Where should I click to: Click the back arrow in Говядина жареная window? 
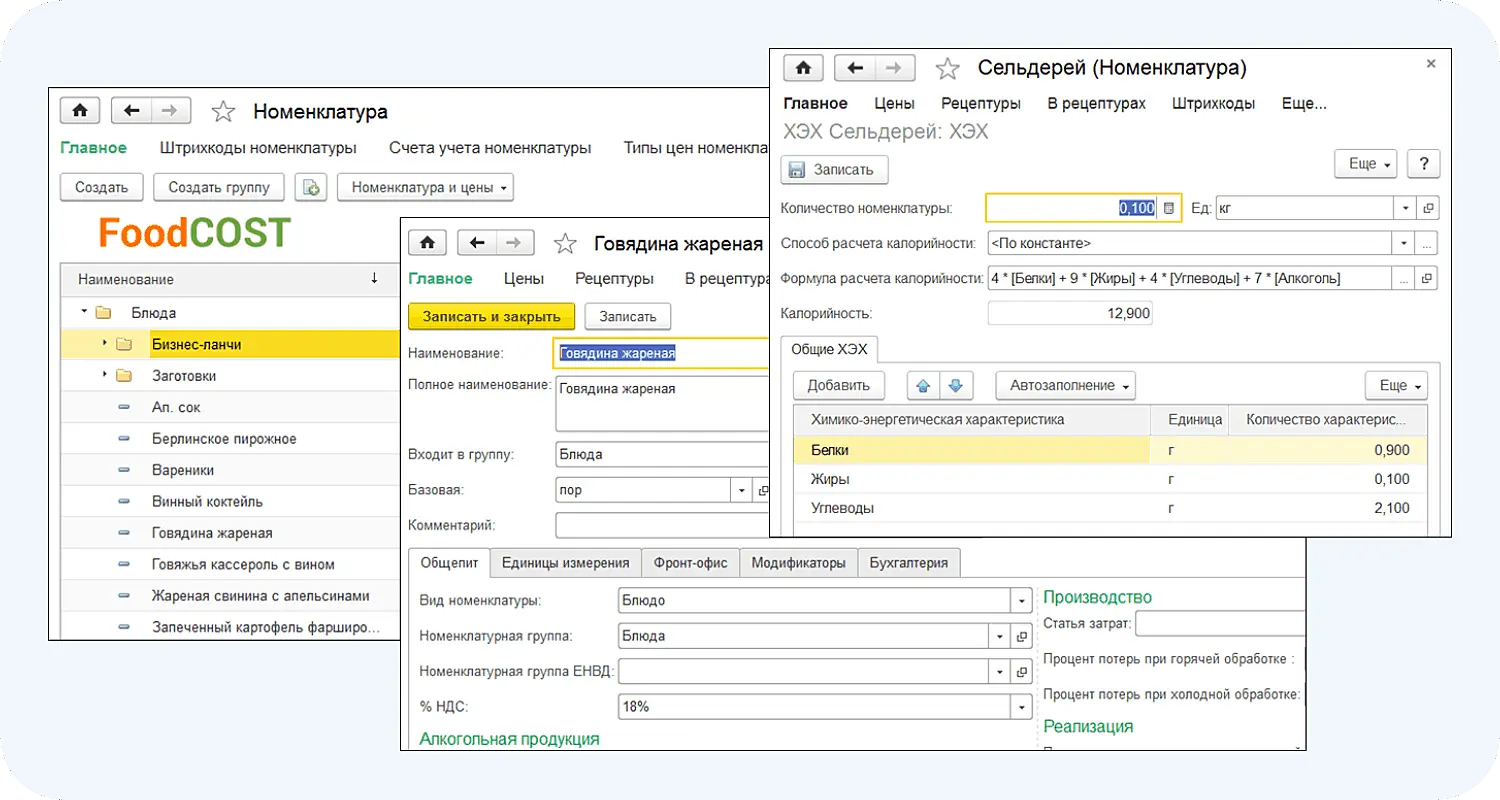[476, 243]
